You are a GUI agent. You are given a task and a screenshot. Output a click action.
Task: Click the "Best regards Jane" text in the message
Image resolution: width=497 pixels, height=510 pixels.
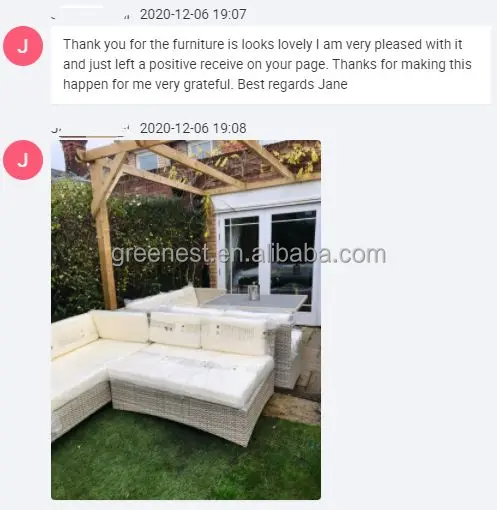(292, 84)
